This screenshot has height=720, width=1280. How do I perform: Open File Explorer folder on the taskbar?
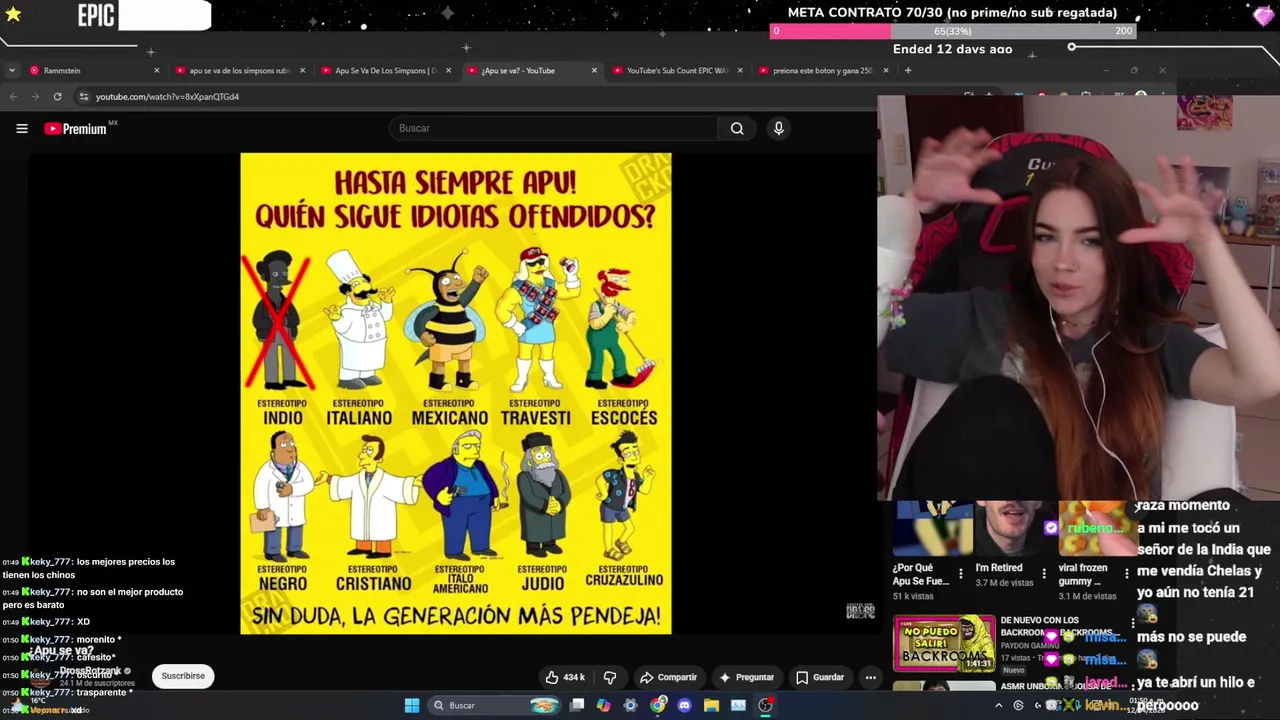point(711,706)
